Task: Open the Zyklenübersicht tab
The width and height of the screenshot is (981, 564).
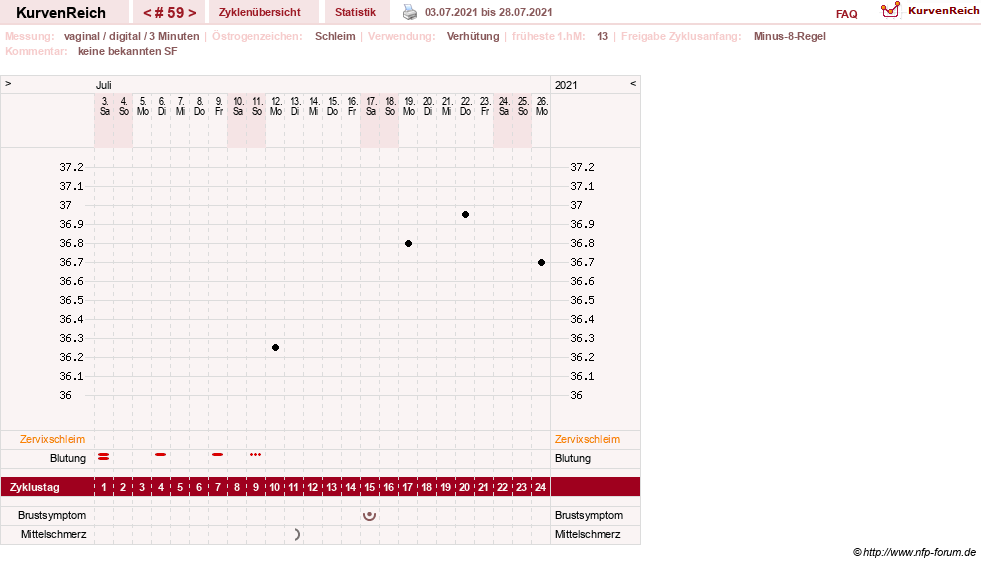Action: click(x=260, y=12)
